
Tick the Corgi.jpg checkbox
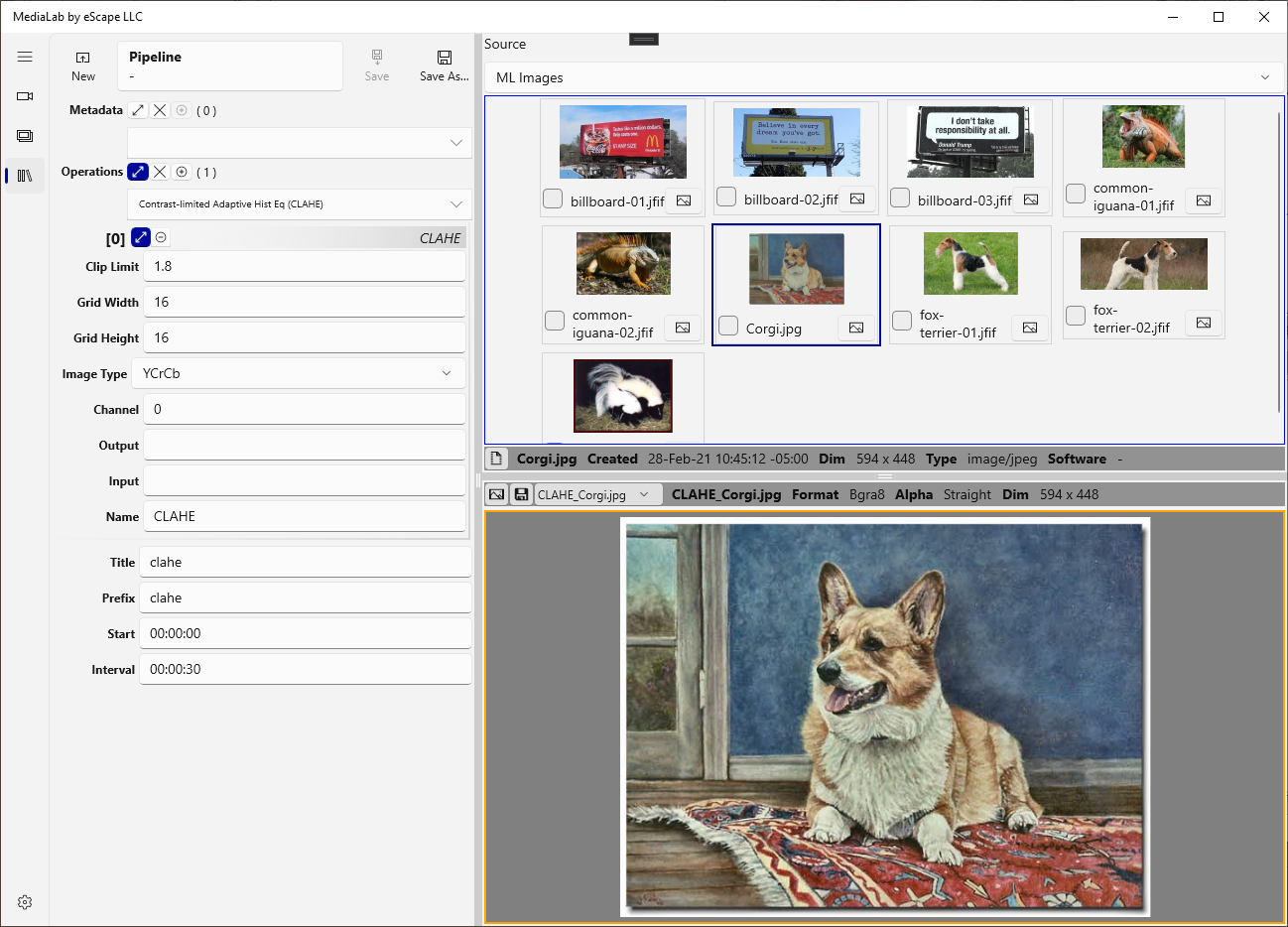728,326
